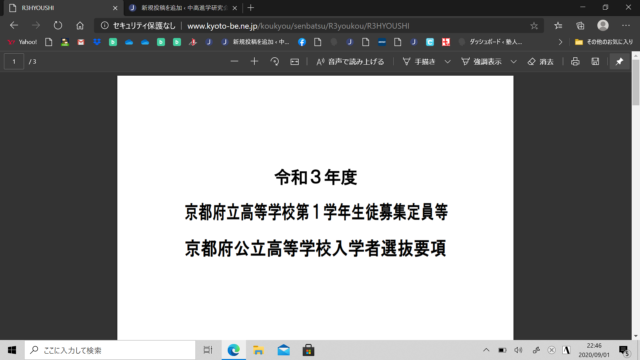Open the browser home page

pos(80,26)
